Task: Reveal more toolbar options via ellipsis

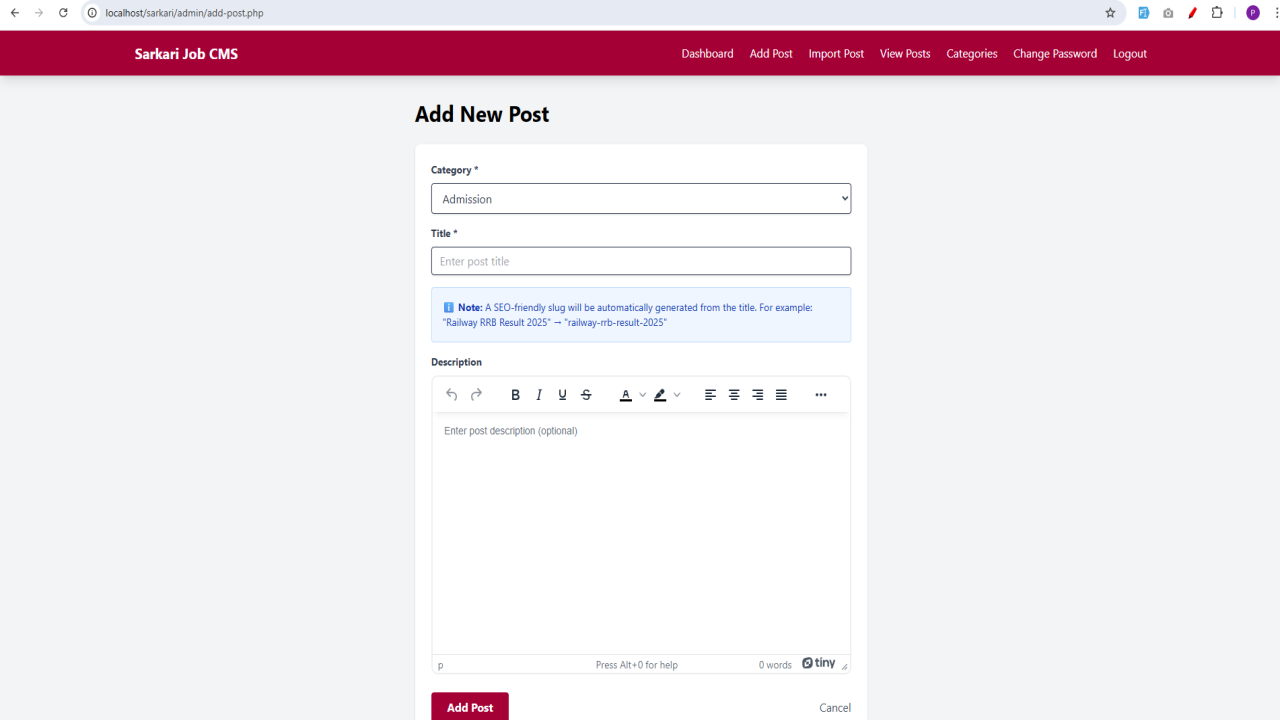Action: point(821,395)
